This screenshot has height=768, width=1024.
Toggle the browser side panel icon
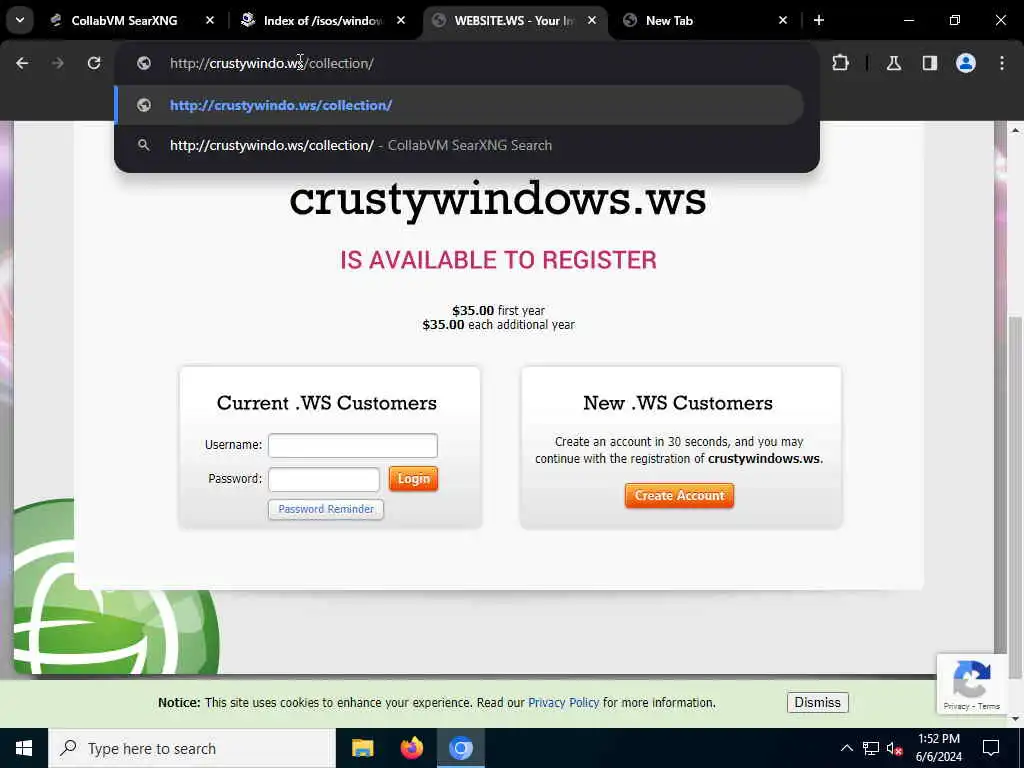tap(930, 63)
